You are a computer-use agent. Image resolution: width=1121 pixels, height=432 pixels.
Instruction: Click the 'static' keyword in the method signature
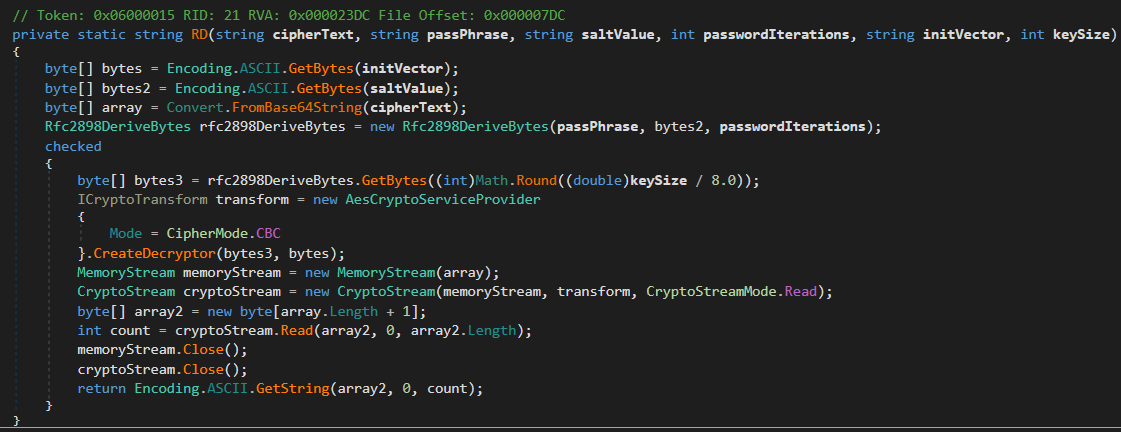(x=102, y=34)
